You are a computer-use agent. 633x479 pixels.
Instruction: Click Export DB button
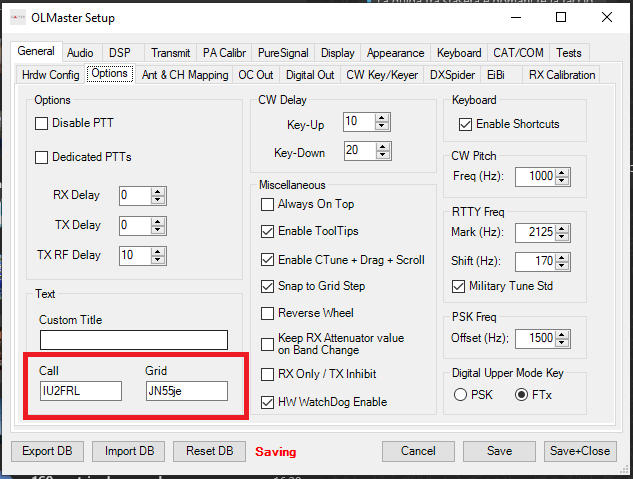[x=47, y=451]
